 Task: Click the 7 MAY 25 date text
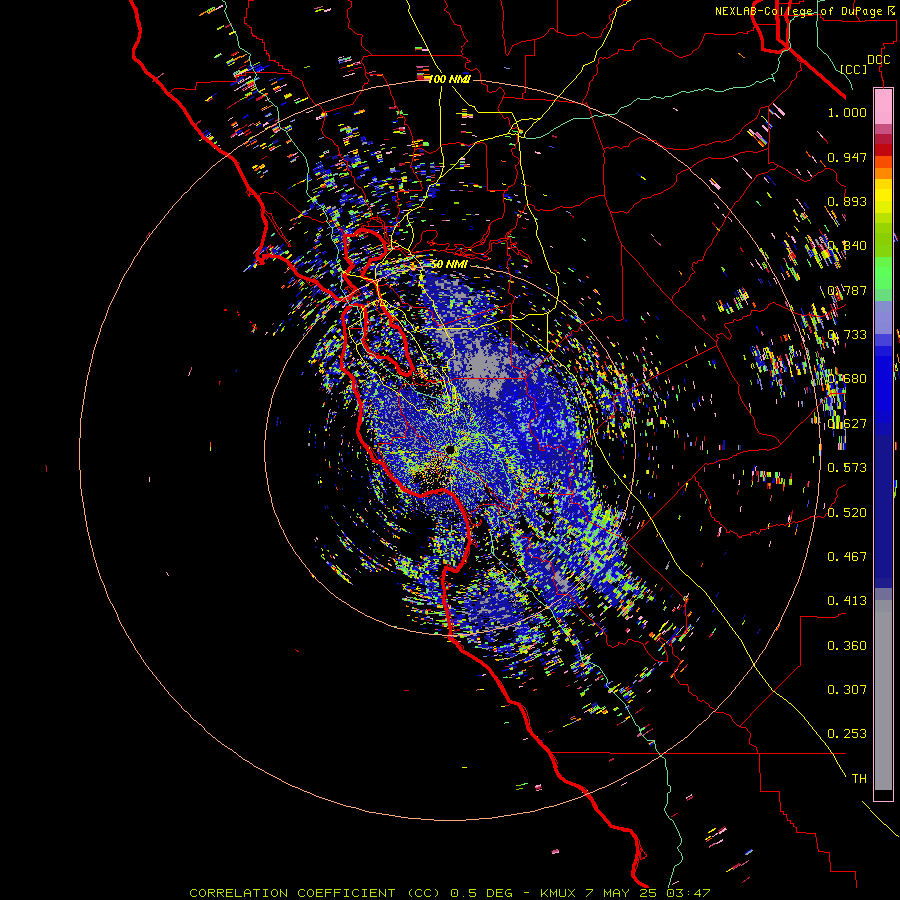pos(623,893)
